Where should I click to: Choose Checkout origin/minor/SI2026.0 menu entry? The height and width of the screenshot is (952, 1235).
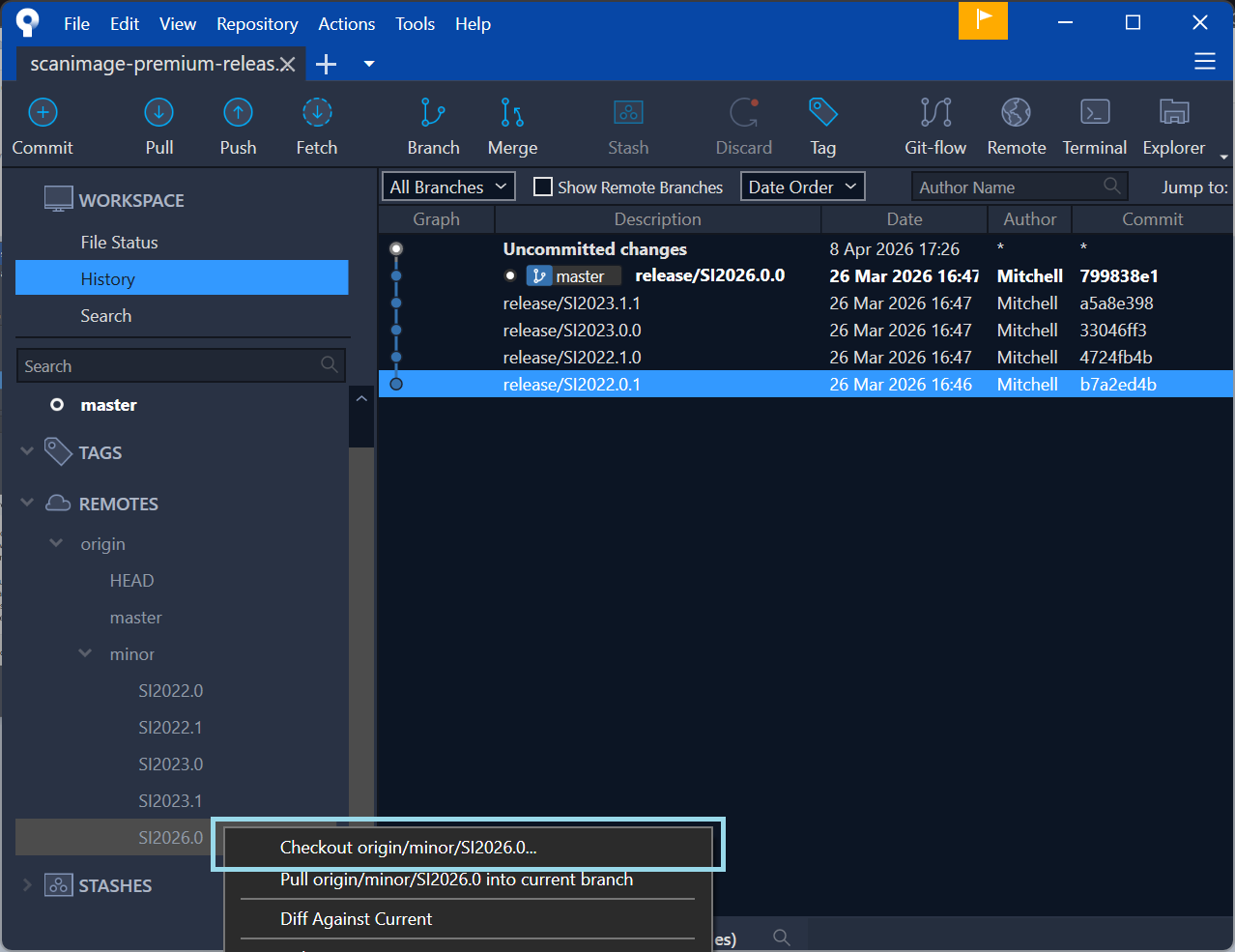point(468,848)
